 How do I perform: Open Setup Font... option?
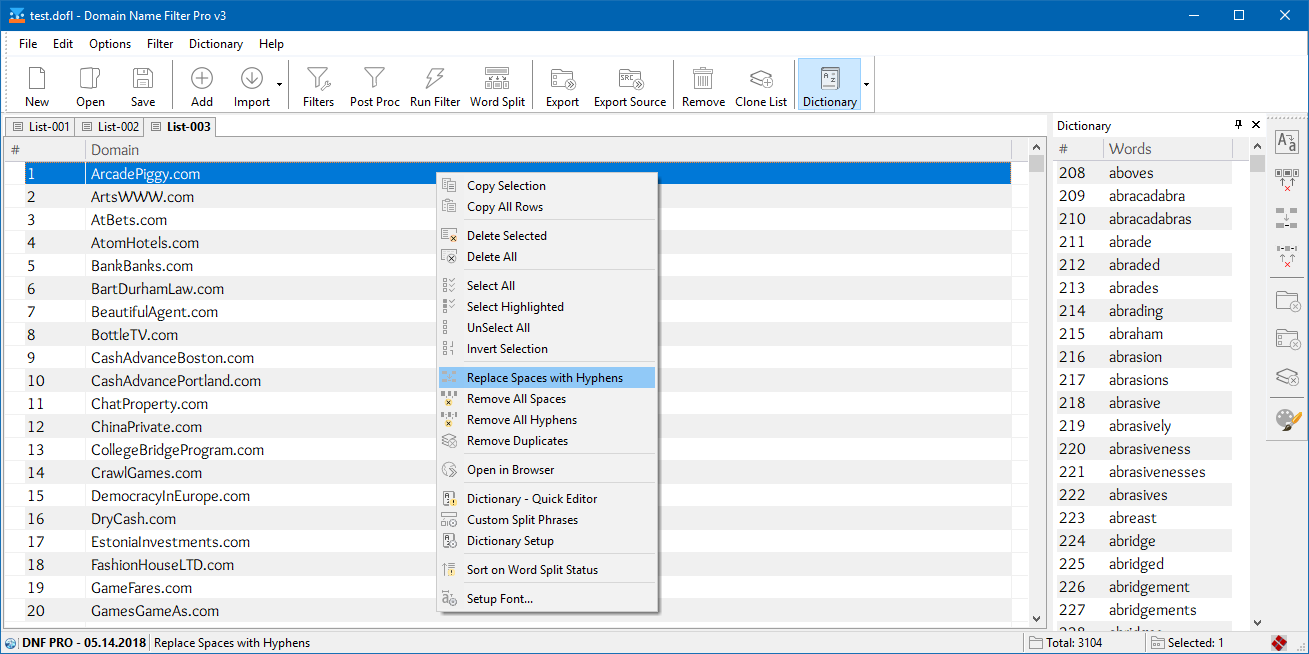click(547, 599)
